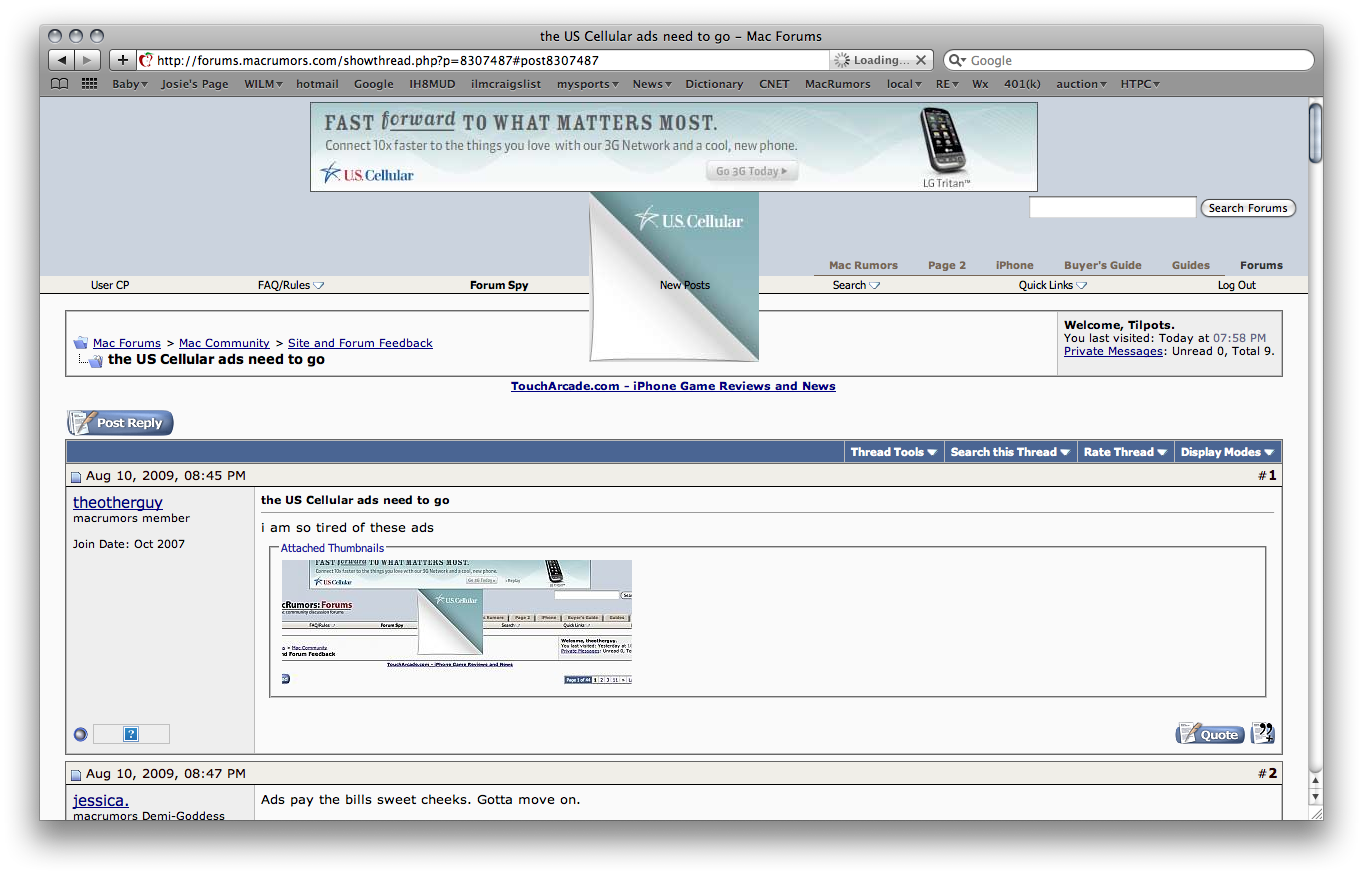Click the US Cellular page-peel corner ad
Screen dimensions: 1363x875
(675, 276)
